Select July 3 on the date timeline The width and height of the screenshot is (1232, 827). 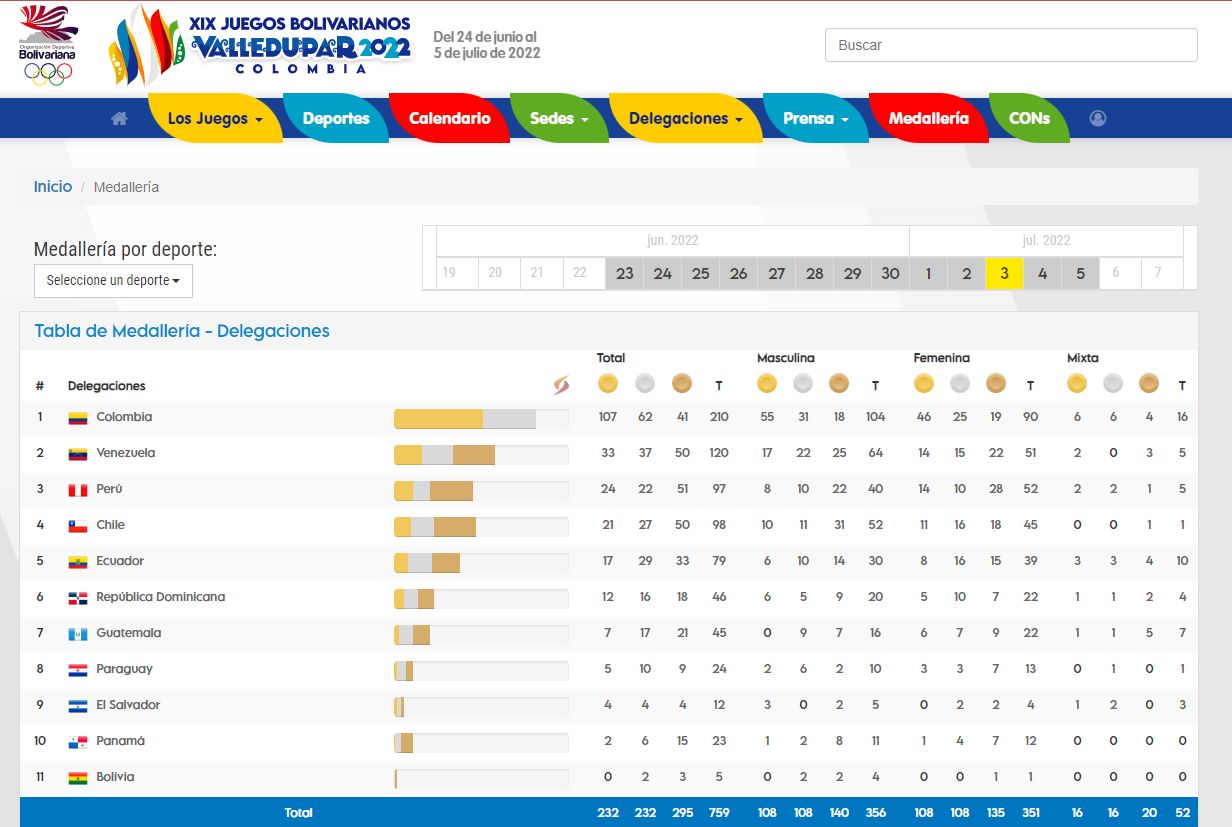[1004, 273]
